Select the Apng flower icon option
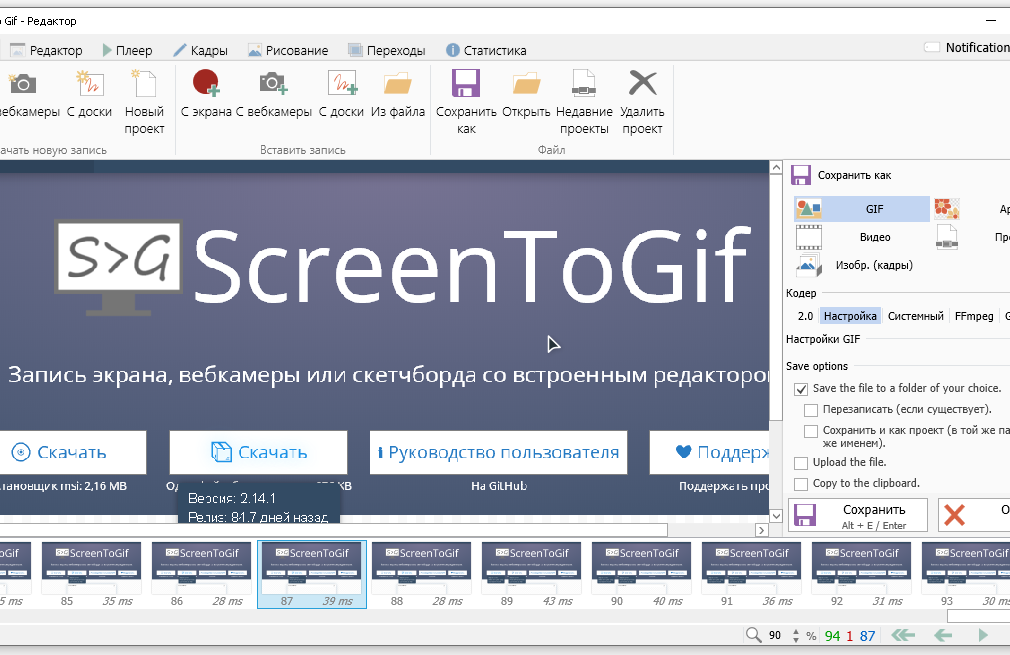Viewport: 1010px width, 655px height. (x=947, y=209)
